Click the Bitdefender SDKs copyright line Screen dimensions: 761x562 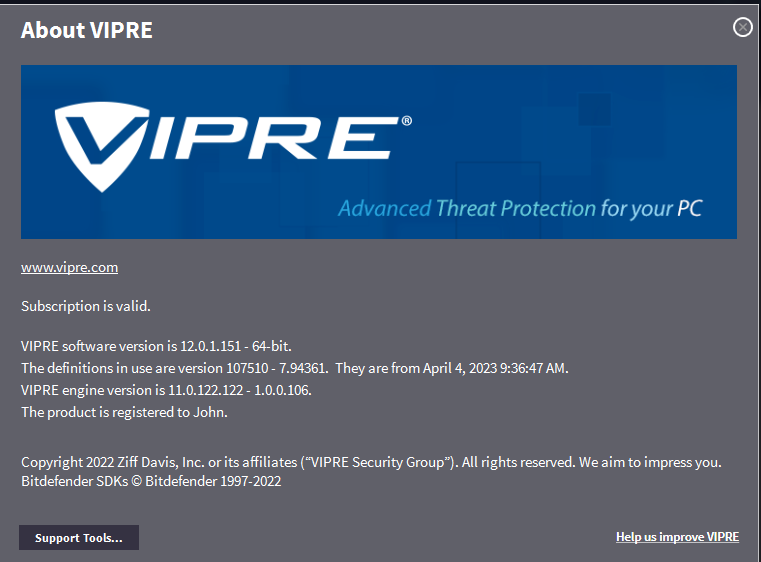(151, 481)
